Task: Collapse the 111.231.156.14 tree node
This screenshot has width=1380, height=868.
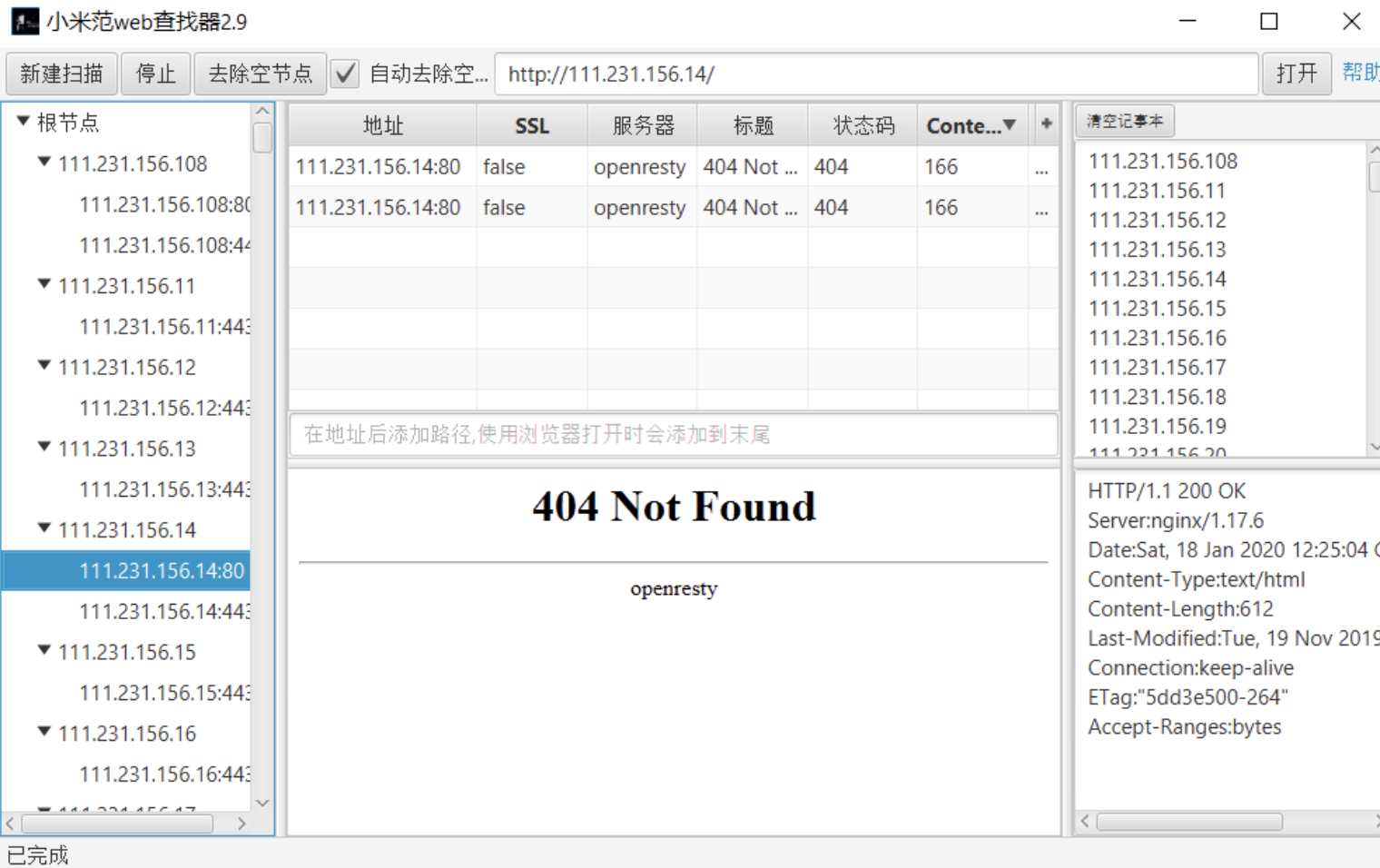Action: point(44,528)
